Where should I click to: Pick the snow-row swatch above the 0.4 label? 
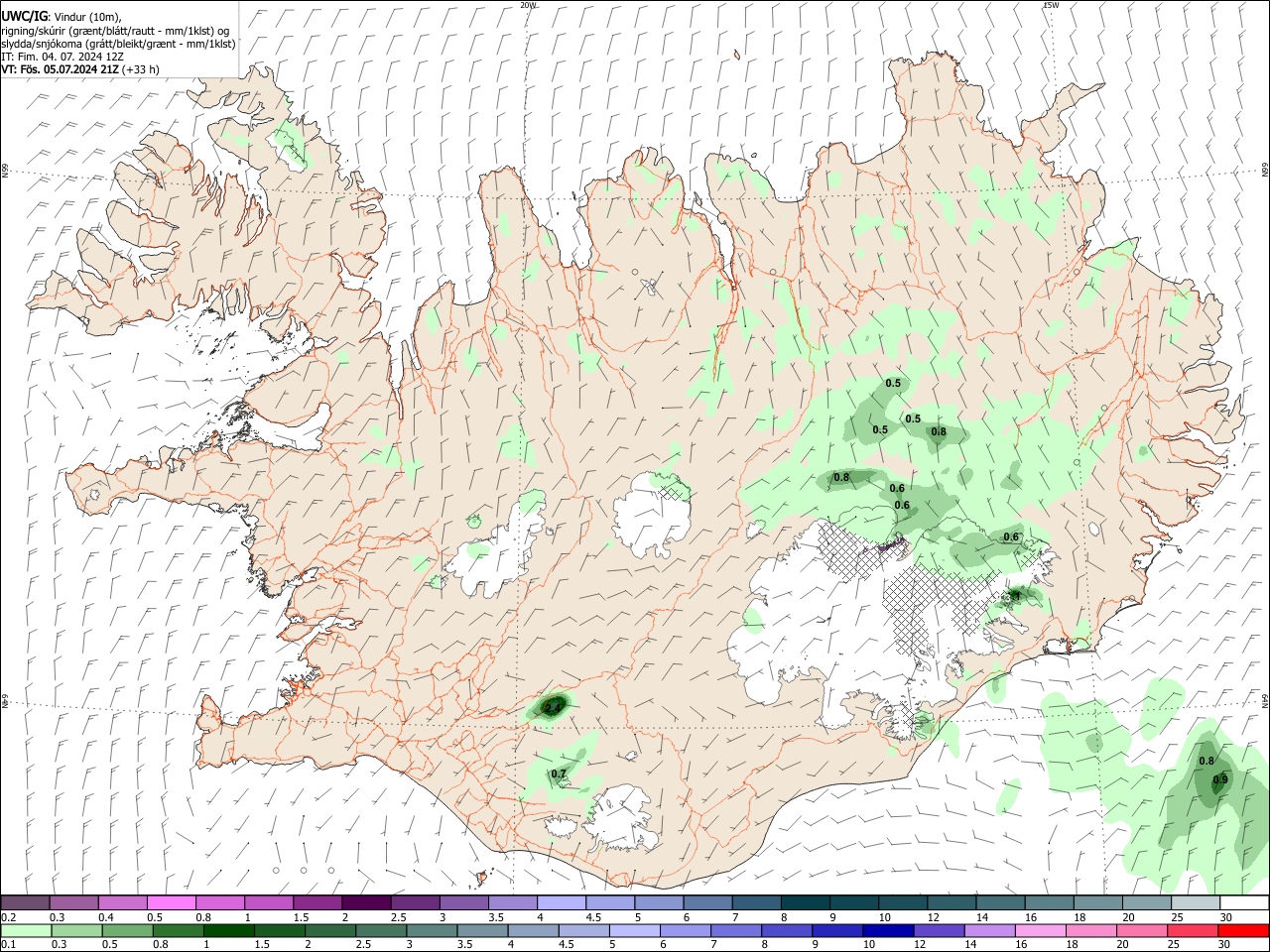[x=123, y=903]
